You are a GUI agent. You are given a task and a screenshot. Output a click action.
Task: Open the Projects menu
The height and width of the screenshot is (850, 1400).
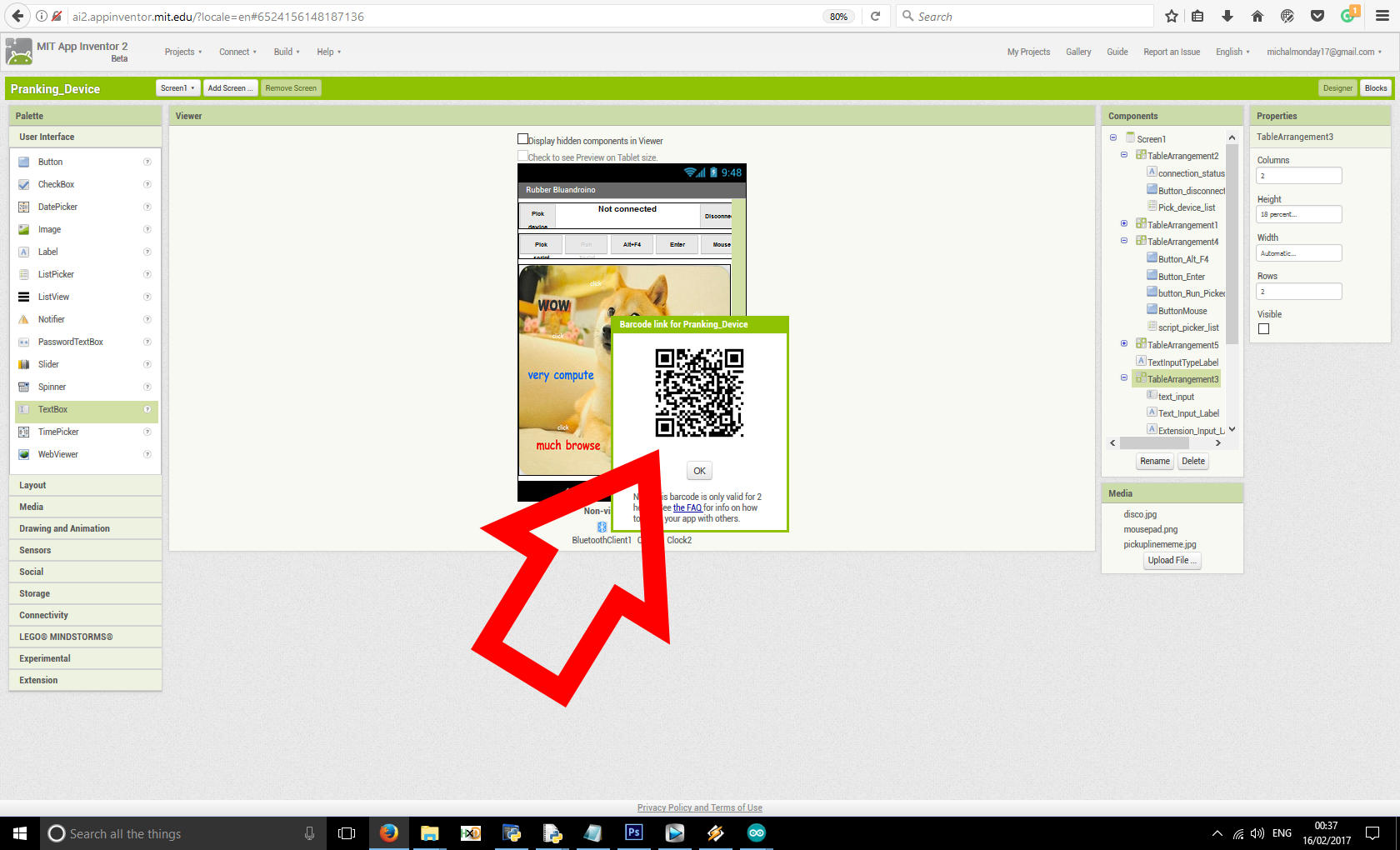[x=182, y=52]
